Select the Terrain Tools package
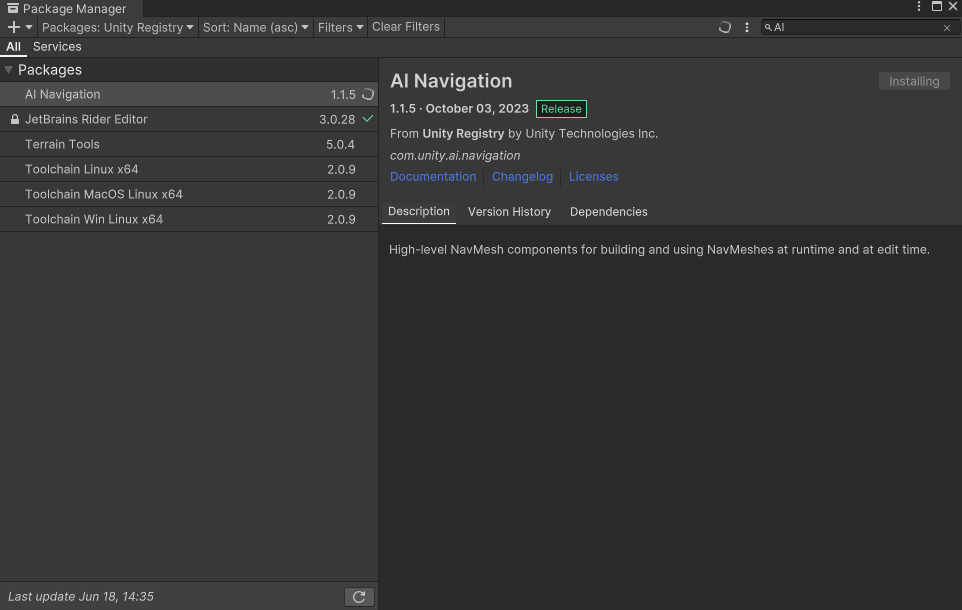 [x=189, y=144]
